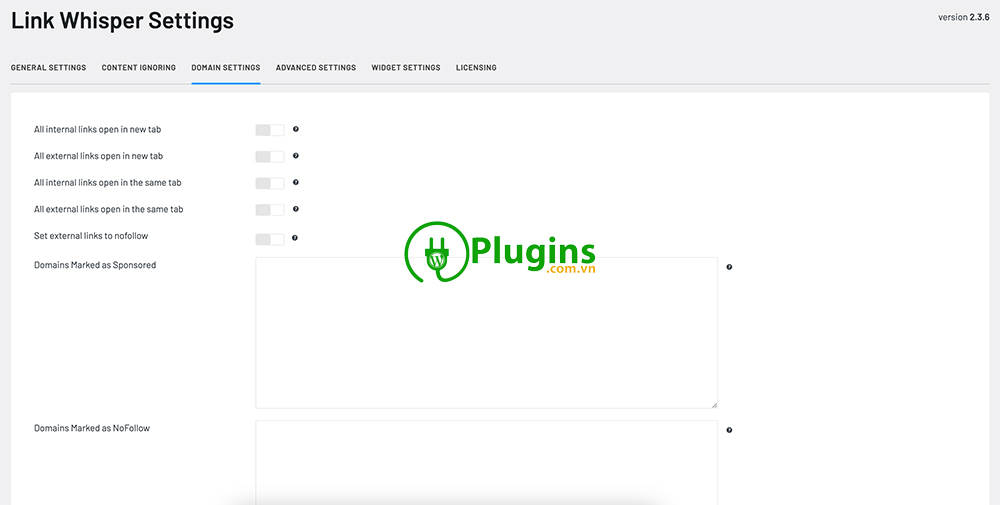The image size is (1000, 505).
Task: Click help icon for external links same tab
Action: click(296, 209)
